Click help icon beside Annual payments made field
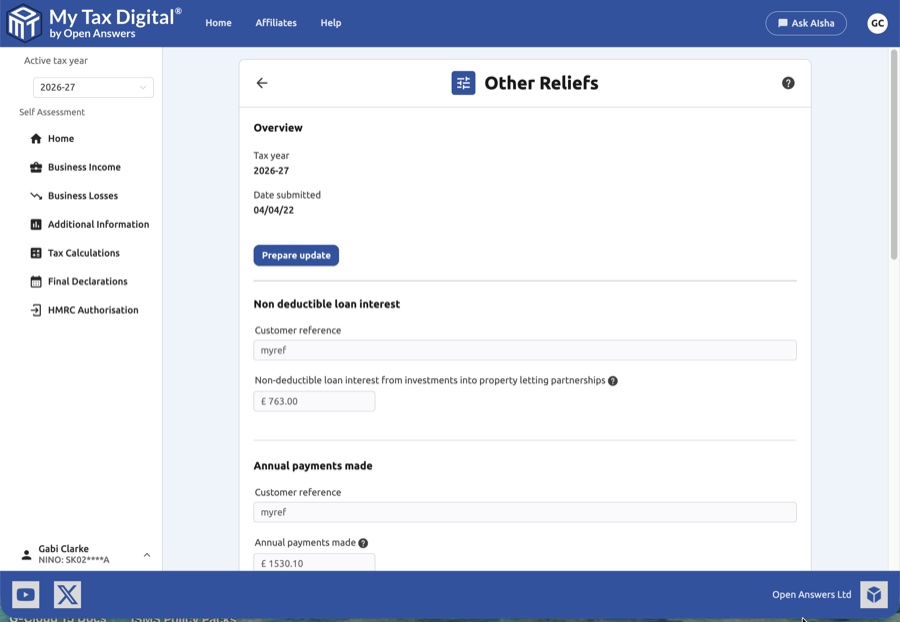900x622 pixels. click(363, 543)
